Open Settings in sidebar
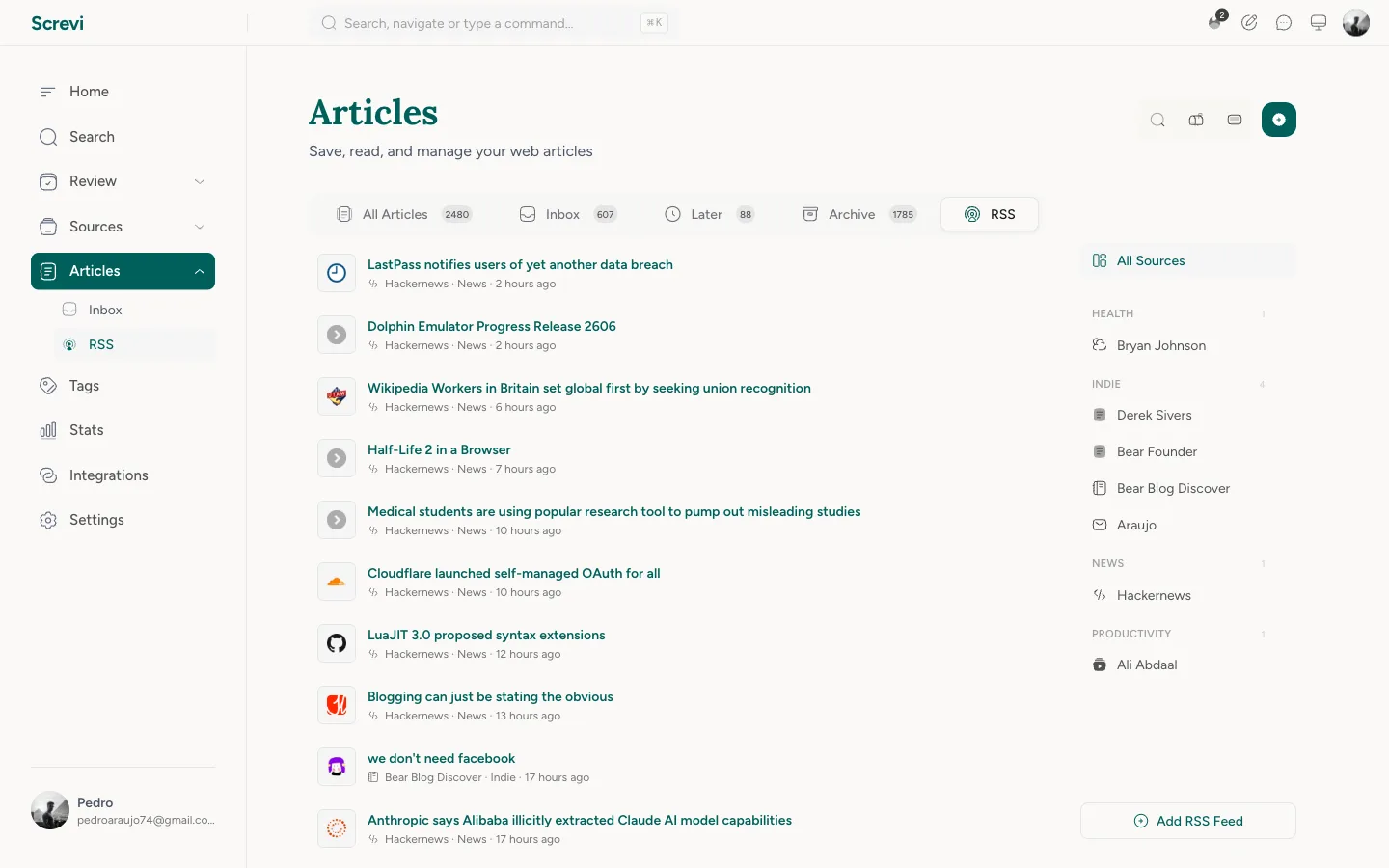Screen dimensions: 1389x868 coord(123,520)
